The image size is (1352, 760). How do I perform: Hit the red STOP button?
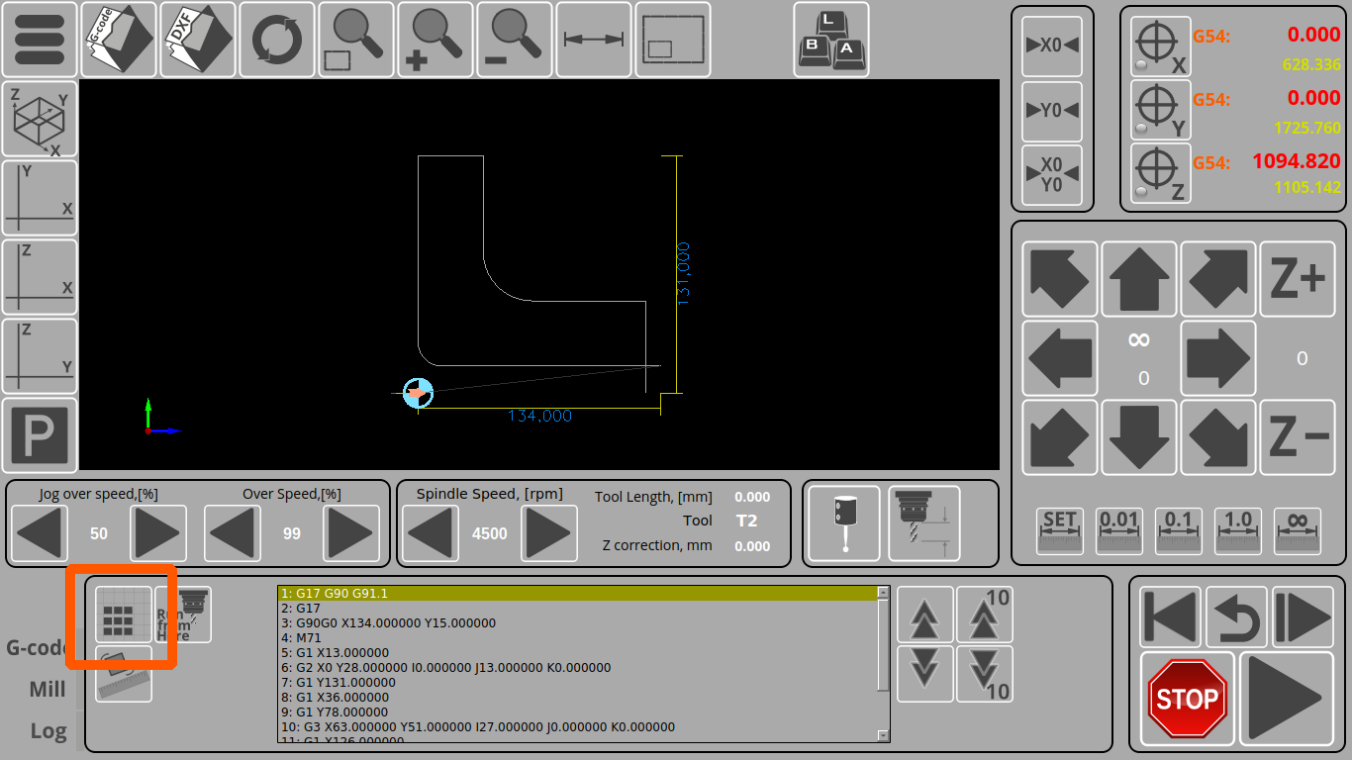[1186, 698]
